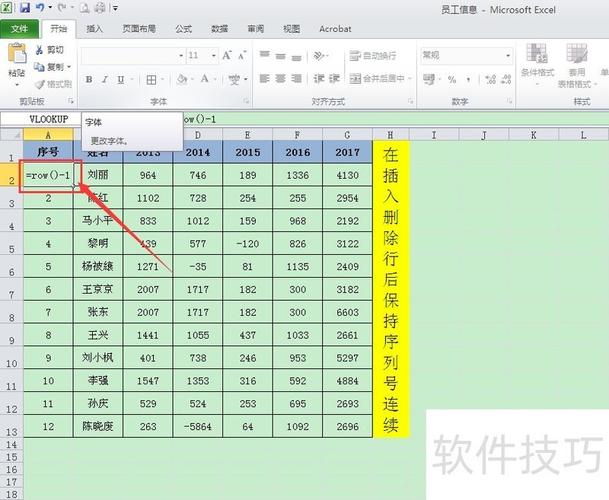Image resolution: width=609 pixels, height=500 pixels.
Task: Increase font size with large A icon
Action: tap(227, 56)
